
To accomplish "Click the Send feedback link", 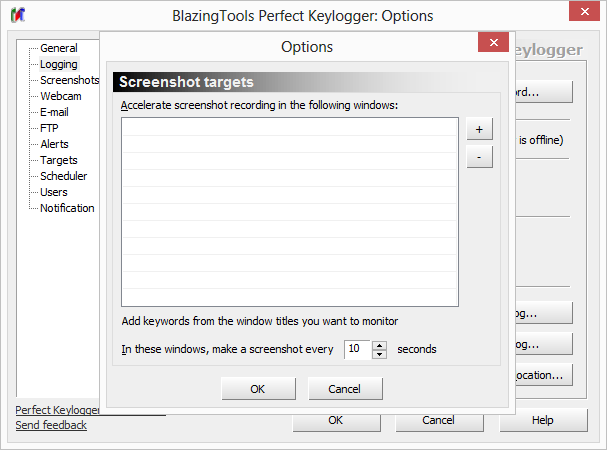I will pyautogui.click(x=51, y=425).
